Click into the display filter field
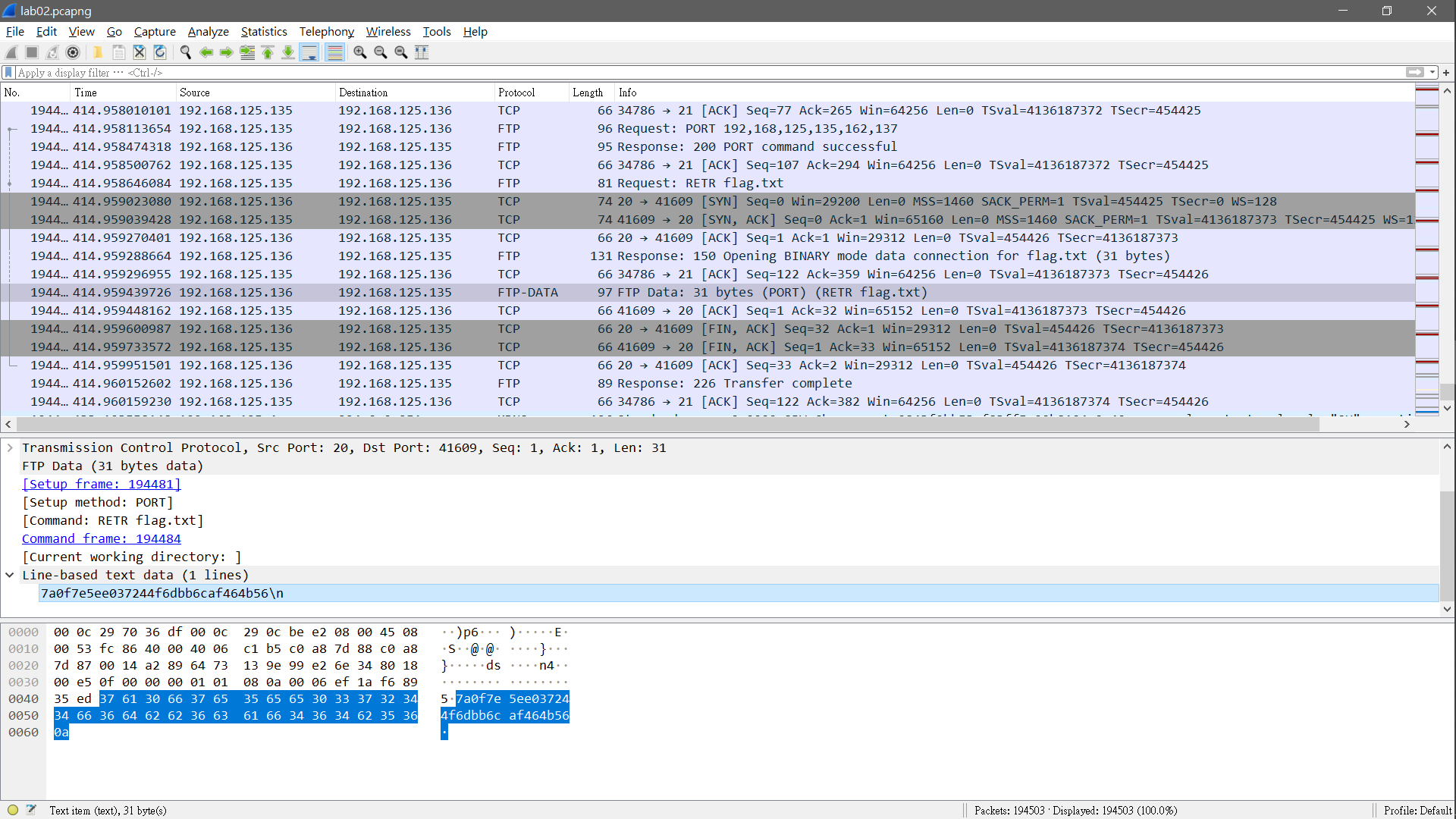1456x819 pixels. click(682, 73)
